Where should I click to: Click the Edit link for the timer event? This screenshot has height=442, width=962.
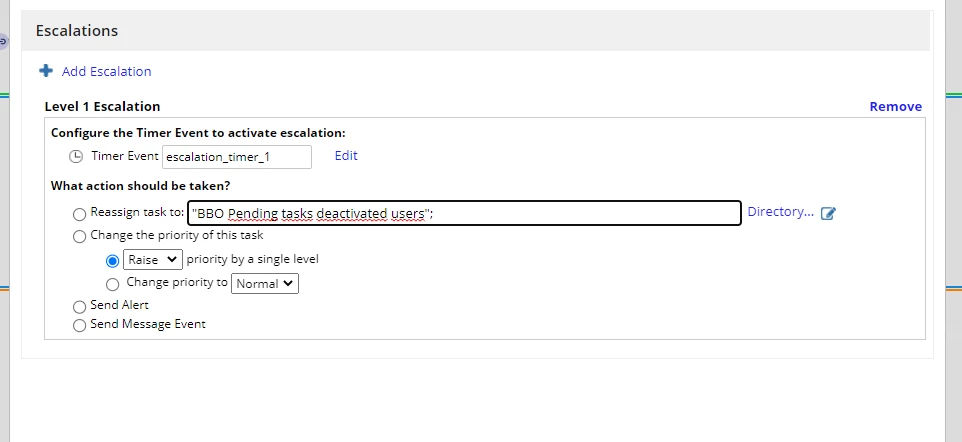click(346, 155)
